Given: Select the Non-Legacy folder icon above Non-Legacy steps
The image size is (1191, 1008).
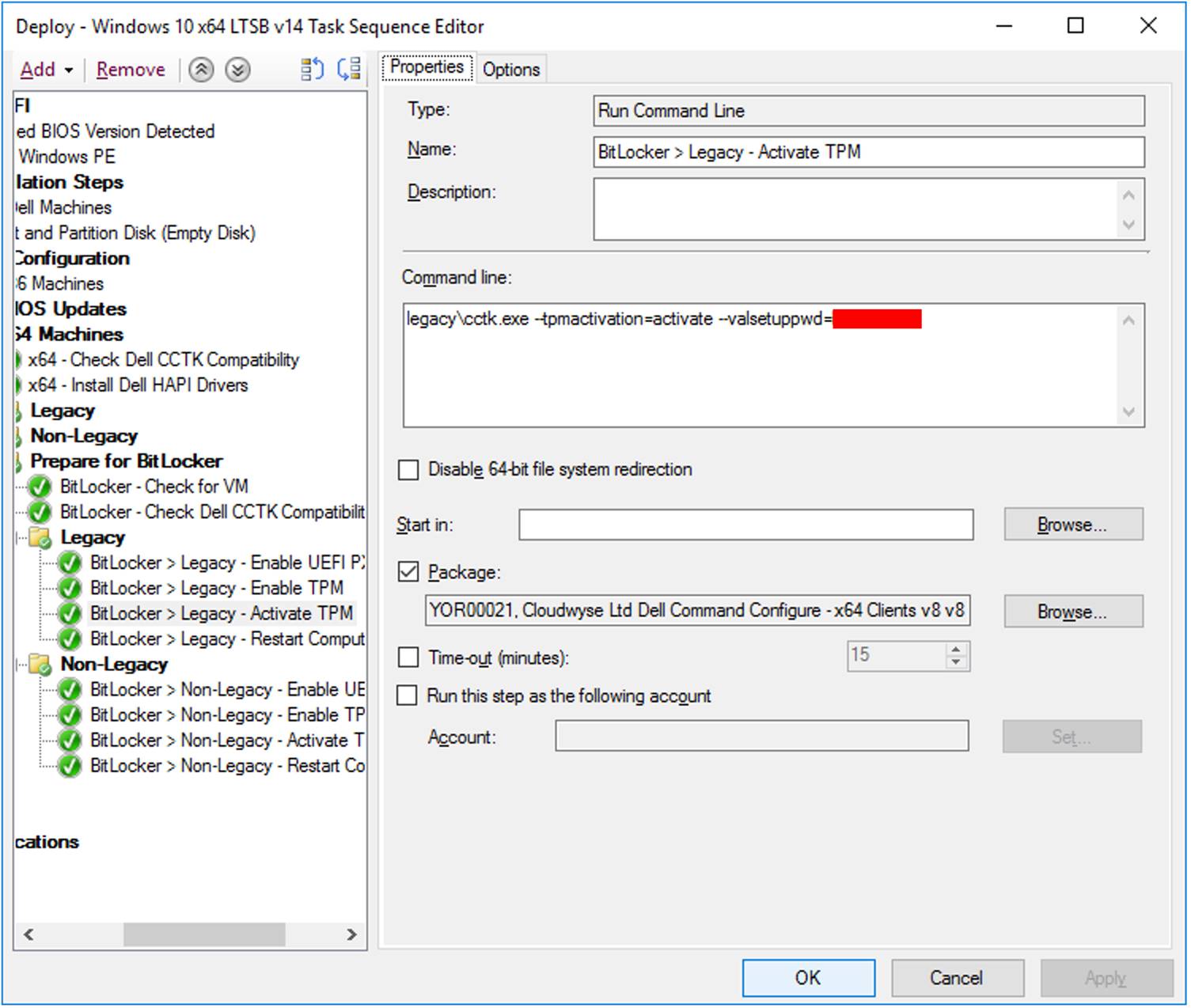Looking at the screenshot, I should point(40,665).
